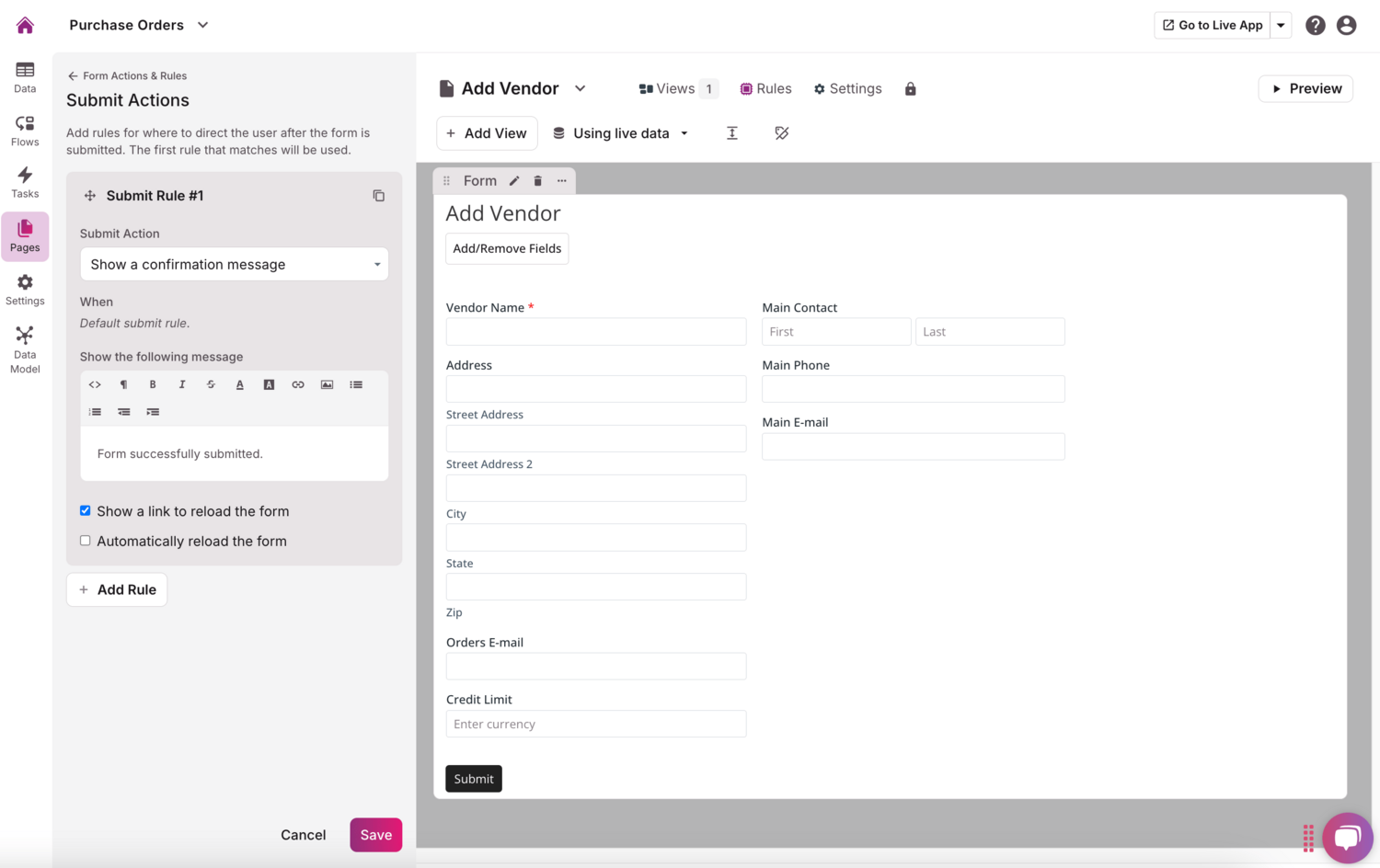Focus the Vendor Name input field
1380x868 pixels.
click(x=596, y=332)
